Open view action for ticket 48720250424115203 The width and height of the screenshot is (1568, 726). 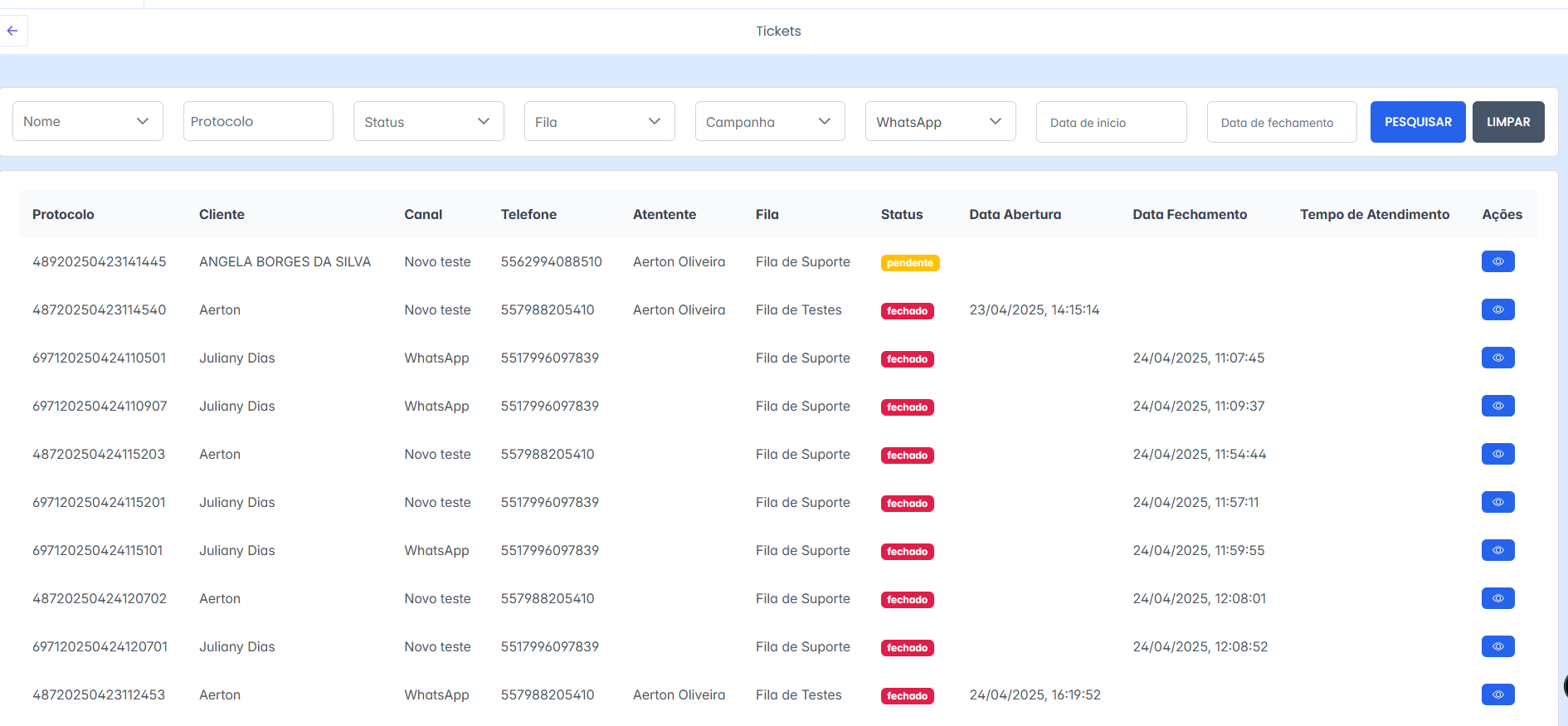tap(1497, 454)
